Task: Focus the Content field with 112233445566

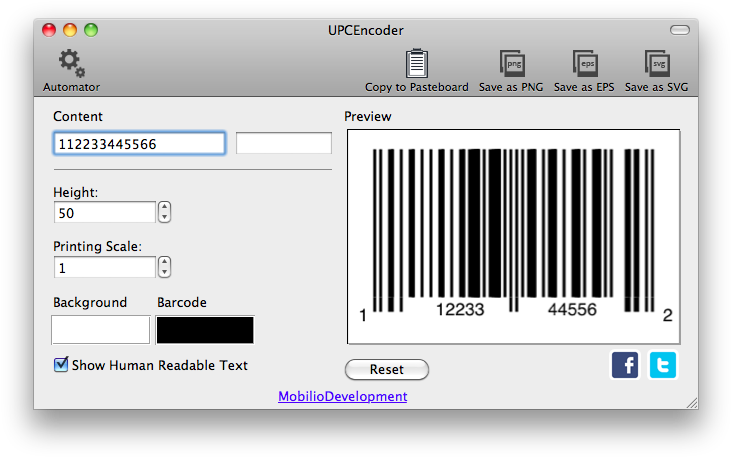Action: [x=139, y=144]
